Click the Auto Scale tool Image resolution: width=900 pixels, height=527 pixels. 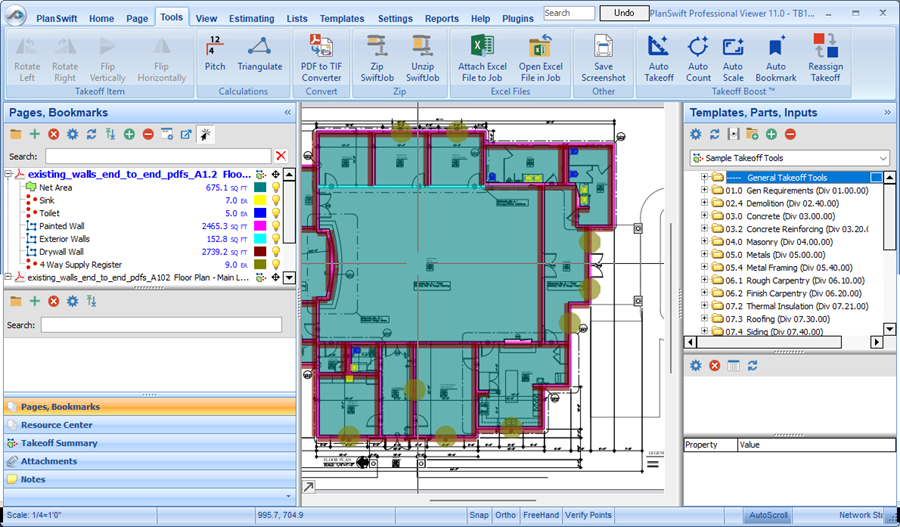pyautogui.click(x=733, y=58)
